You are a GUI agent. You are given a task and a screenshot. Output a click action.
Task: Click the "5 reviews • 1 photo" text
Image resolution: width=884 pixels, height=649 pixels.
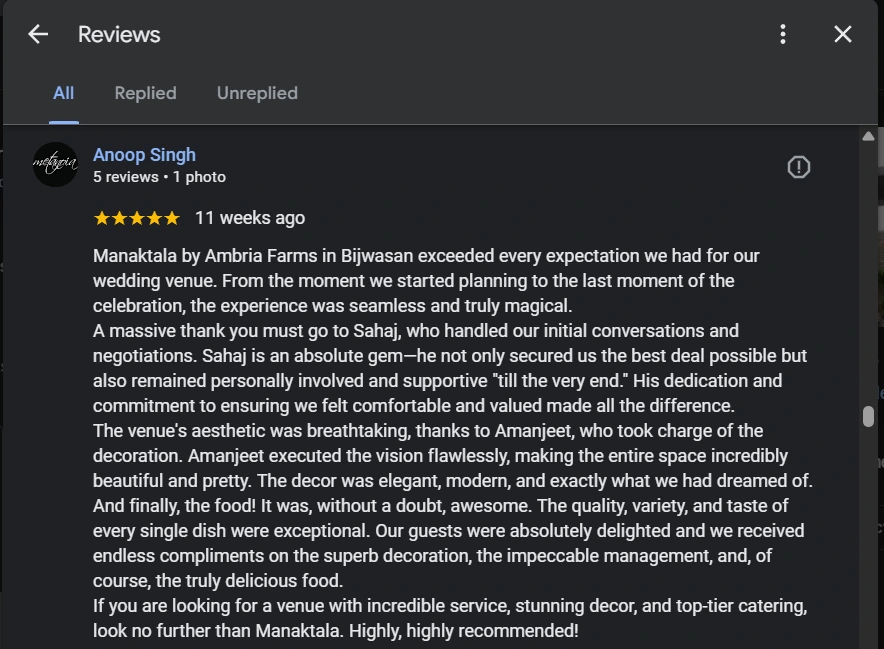(x=159, y=177)
